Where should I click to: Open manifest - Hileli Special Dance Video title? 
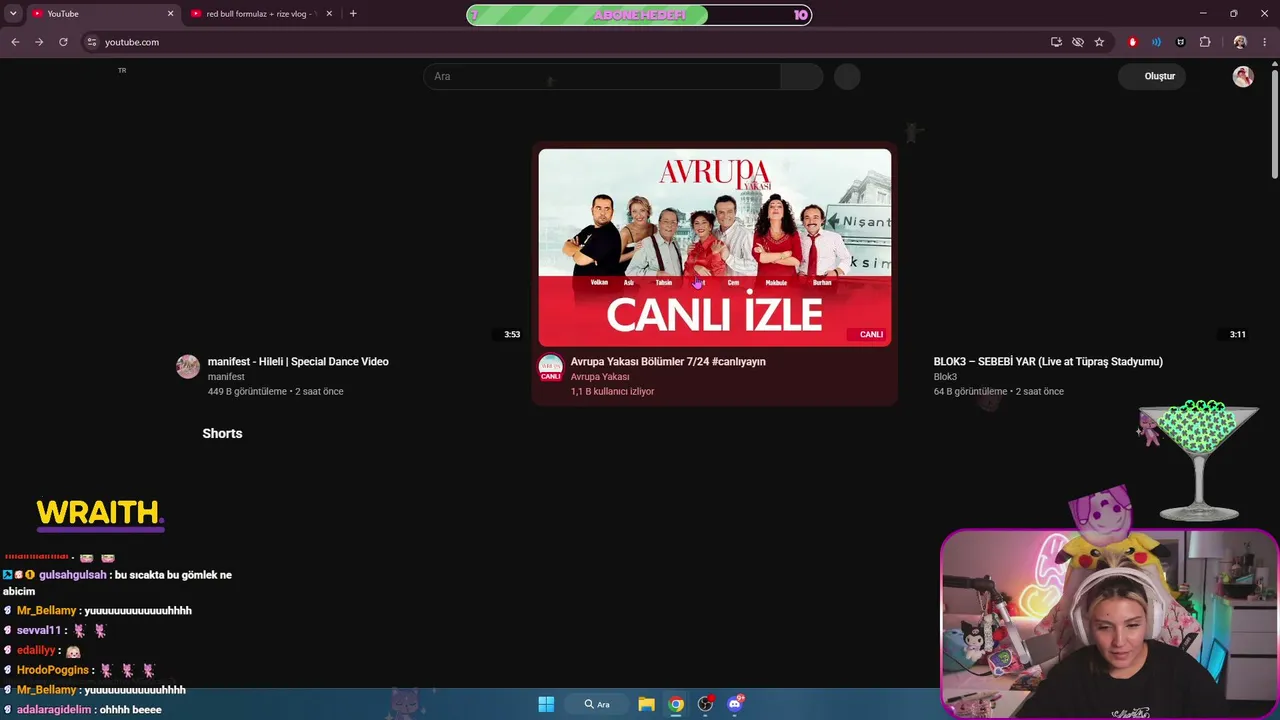pos(298,362)
